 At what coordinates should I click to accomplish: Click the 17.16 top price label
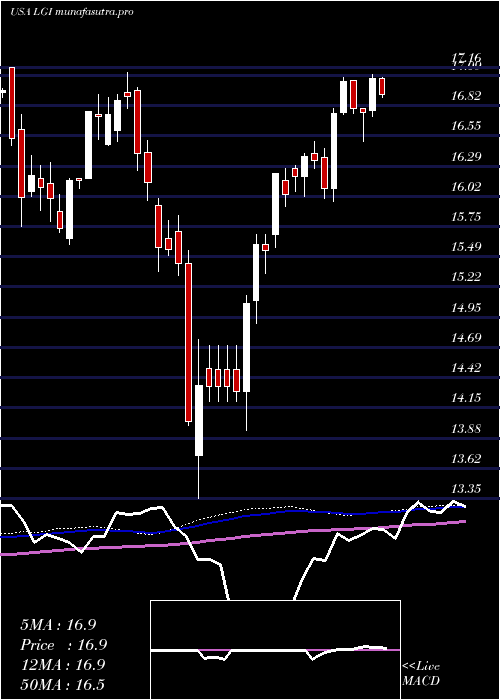(x=467, y=57)
